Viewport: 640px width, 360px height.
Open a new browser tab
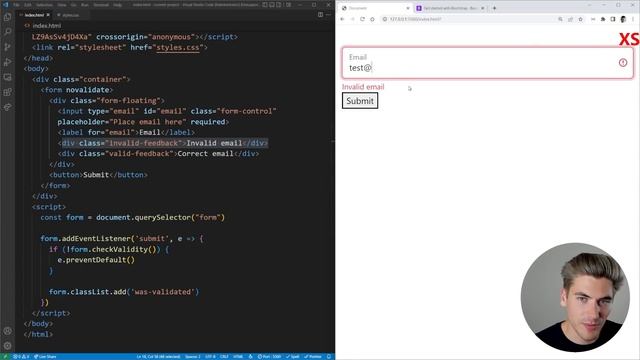coord(494,8)
